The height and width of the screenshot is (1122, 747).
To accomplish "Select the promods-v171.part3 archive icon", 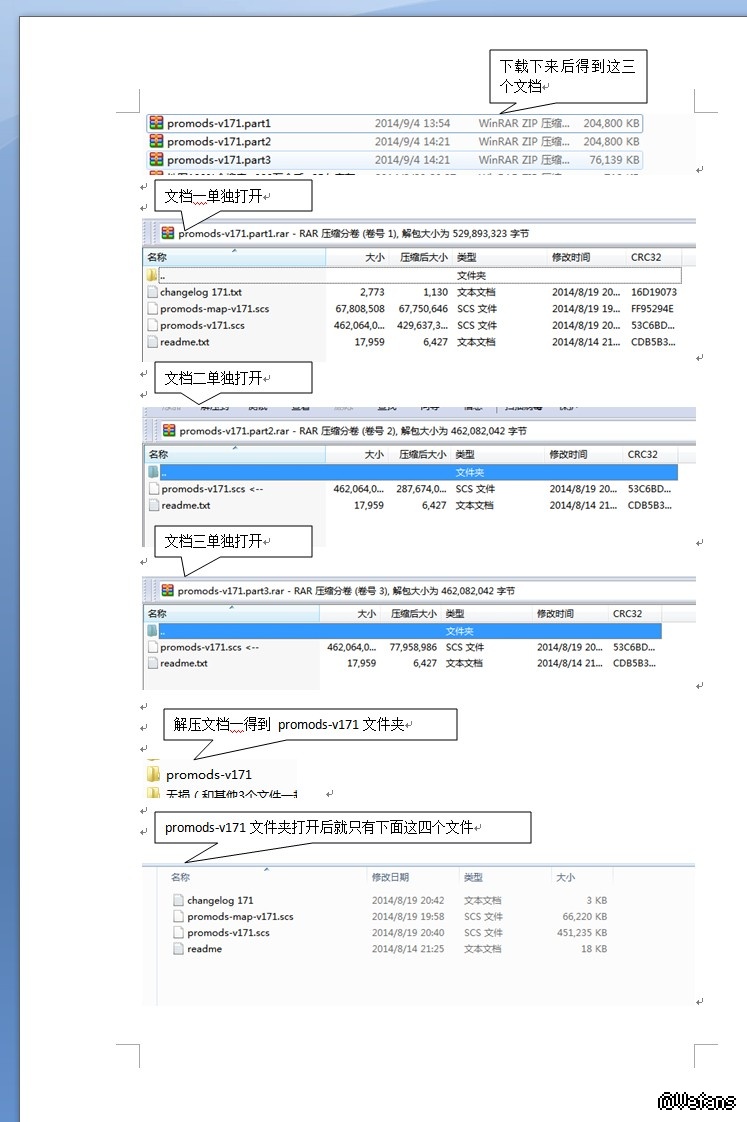I will [156, 160].
